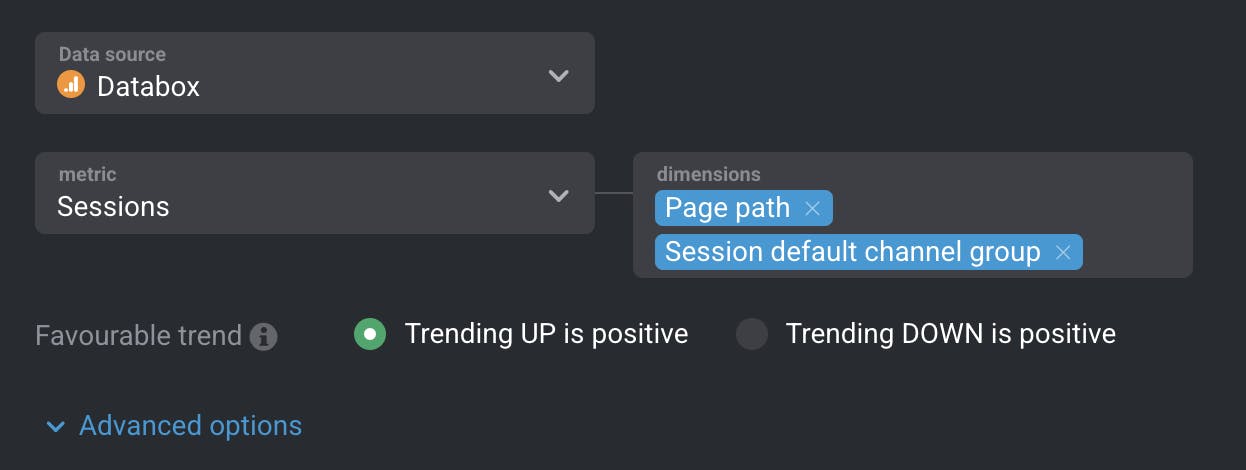Click the dimensions field heading

click(708, 174)
